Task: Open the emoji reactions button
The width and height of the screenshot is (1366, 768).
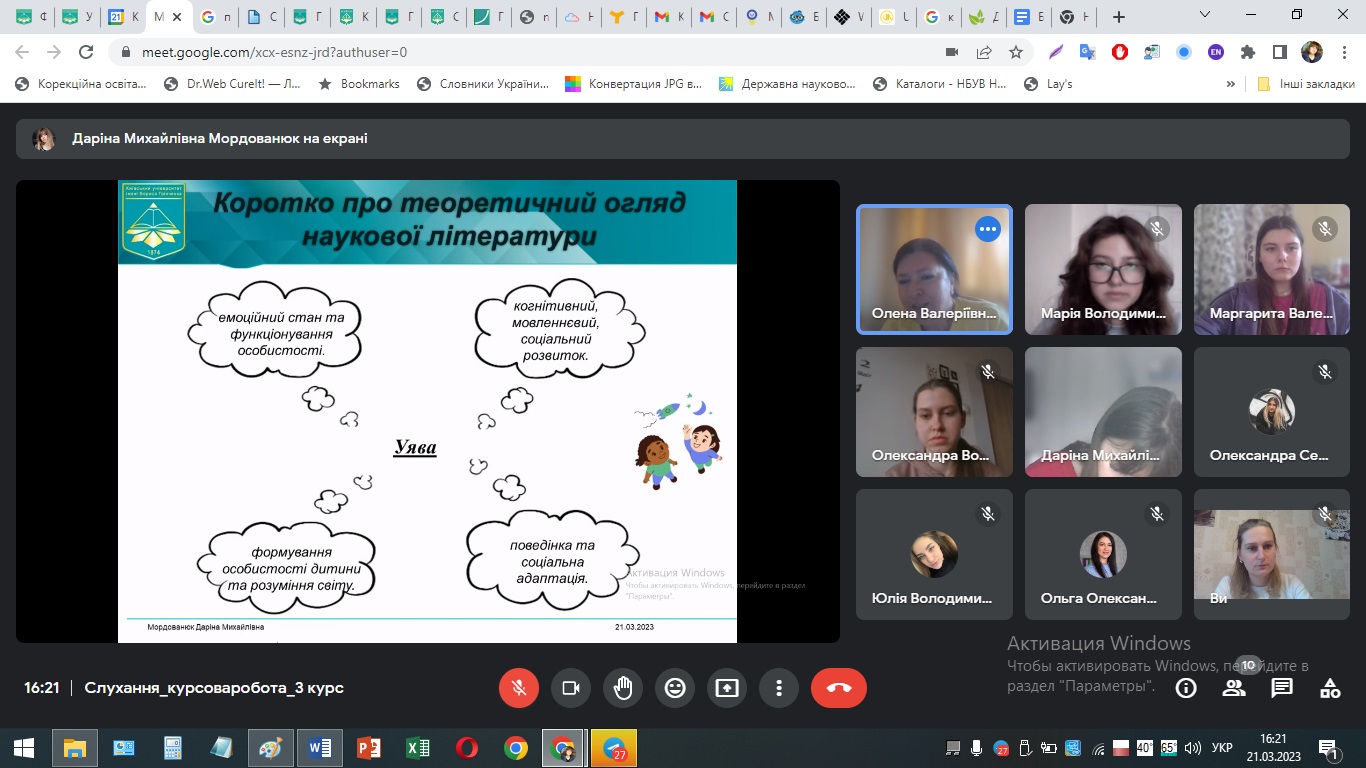Action: point(675,688)
